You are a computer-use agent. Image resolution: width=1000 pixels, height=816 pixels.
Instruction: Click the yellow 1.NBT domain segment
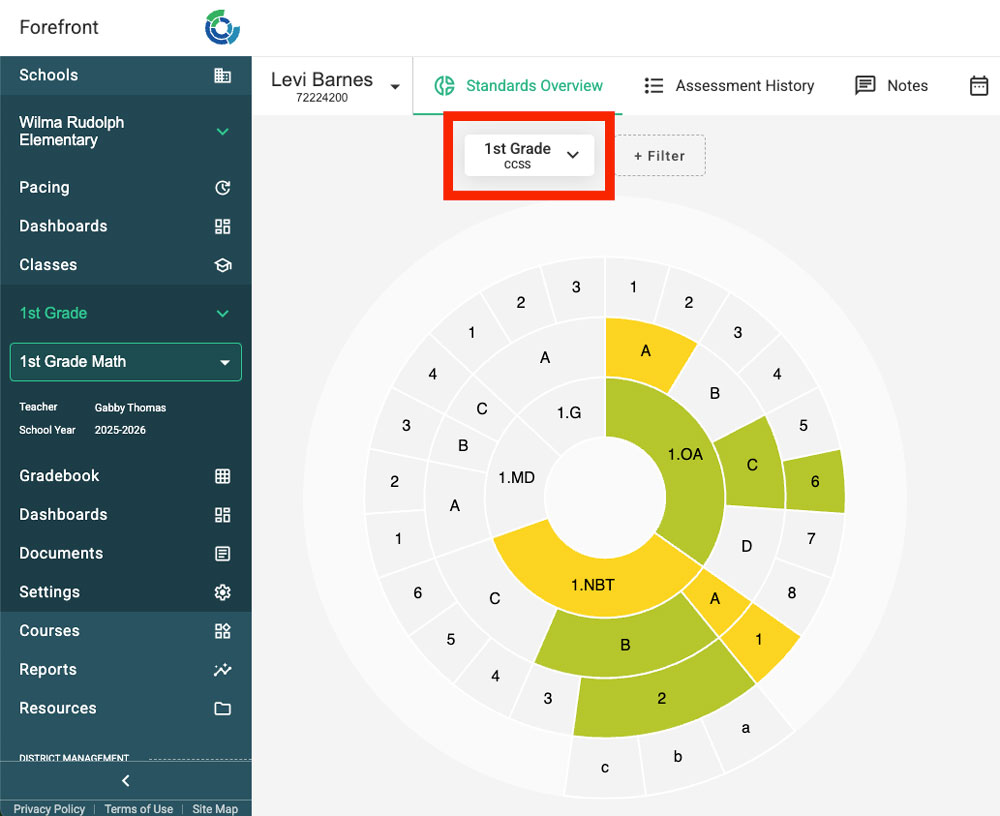pos(592,584)
